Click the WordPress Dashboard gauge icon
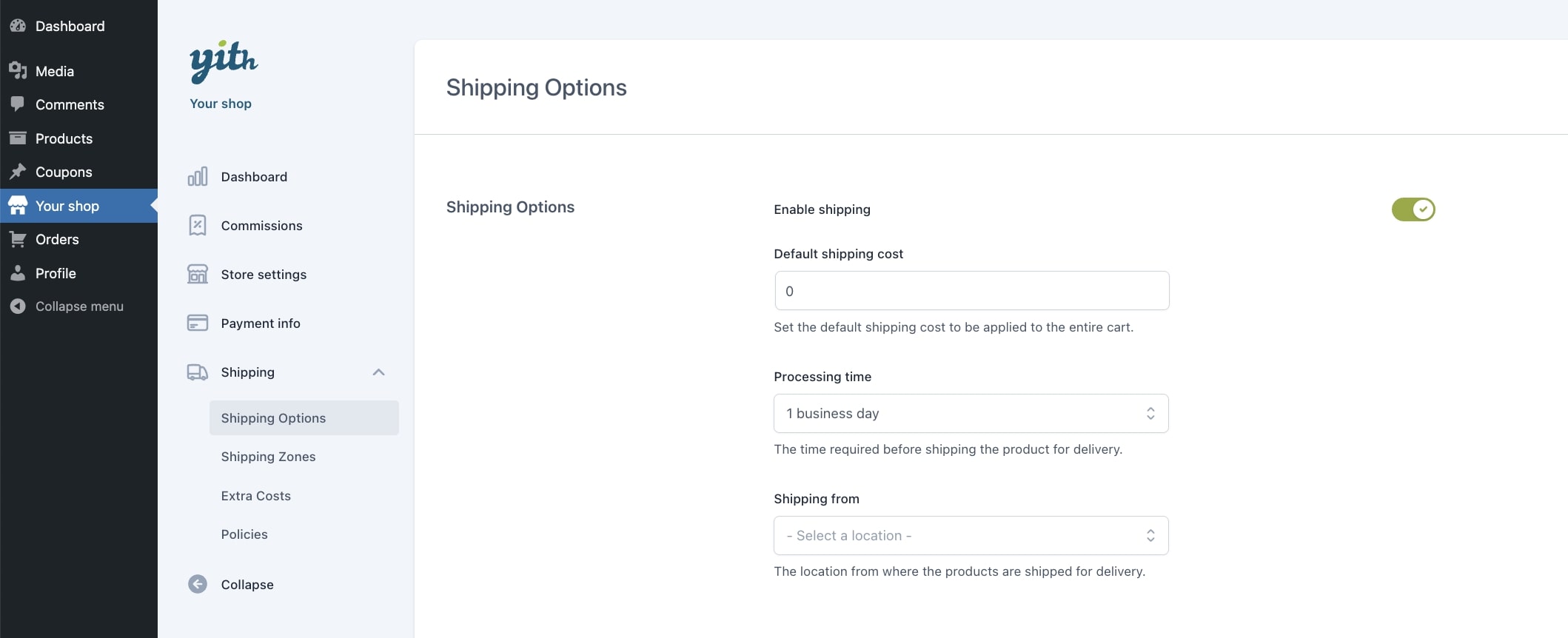 coord(18,26)
